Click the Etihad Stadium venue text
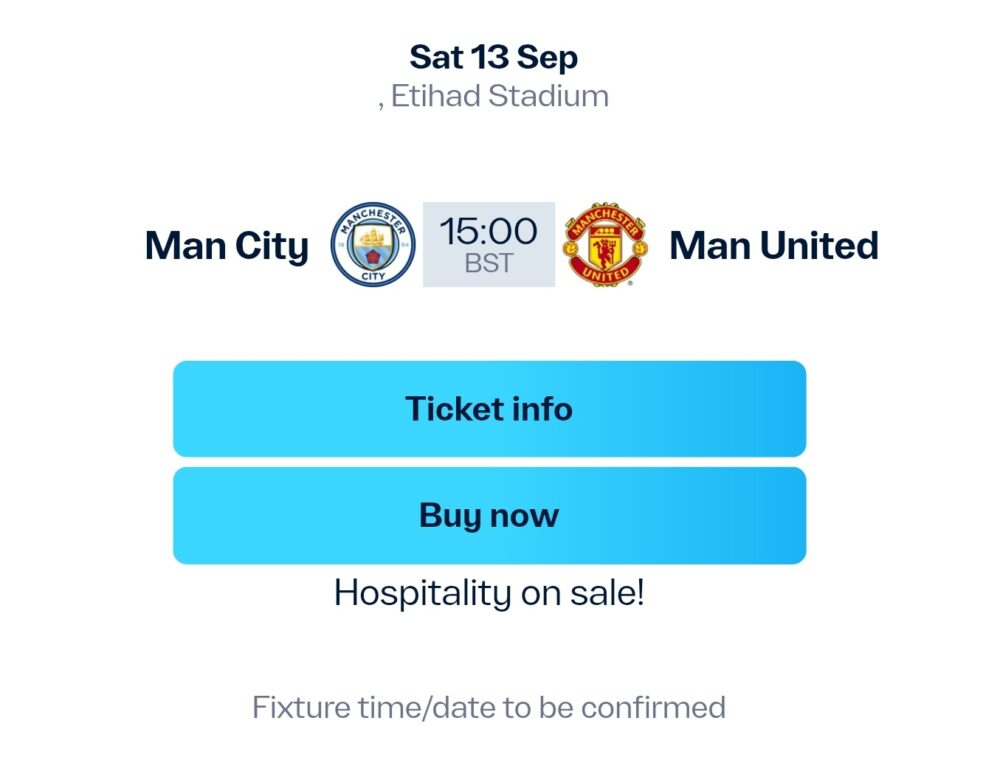Viewport: 1000px width, 760px height. tap(499, 96)
